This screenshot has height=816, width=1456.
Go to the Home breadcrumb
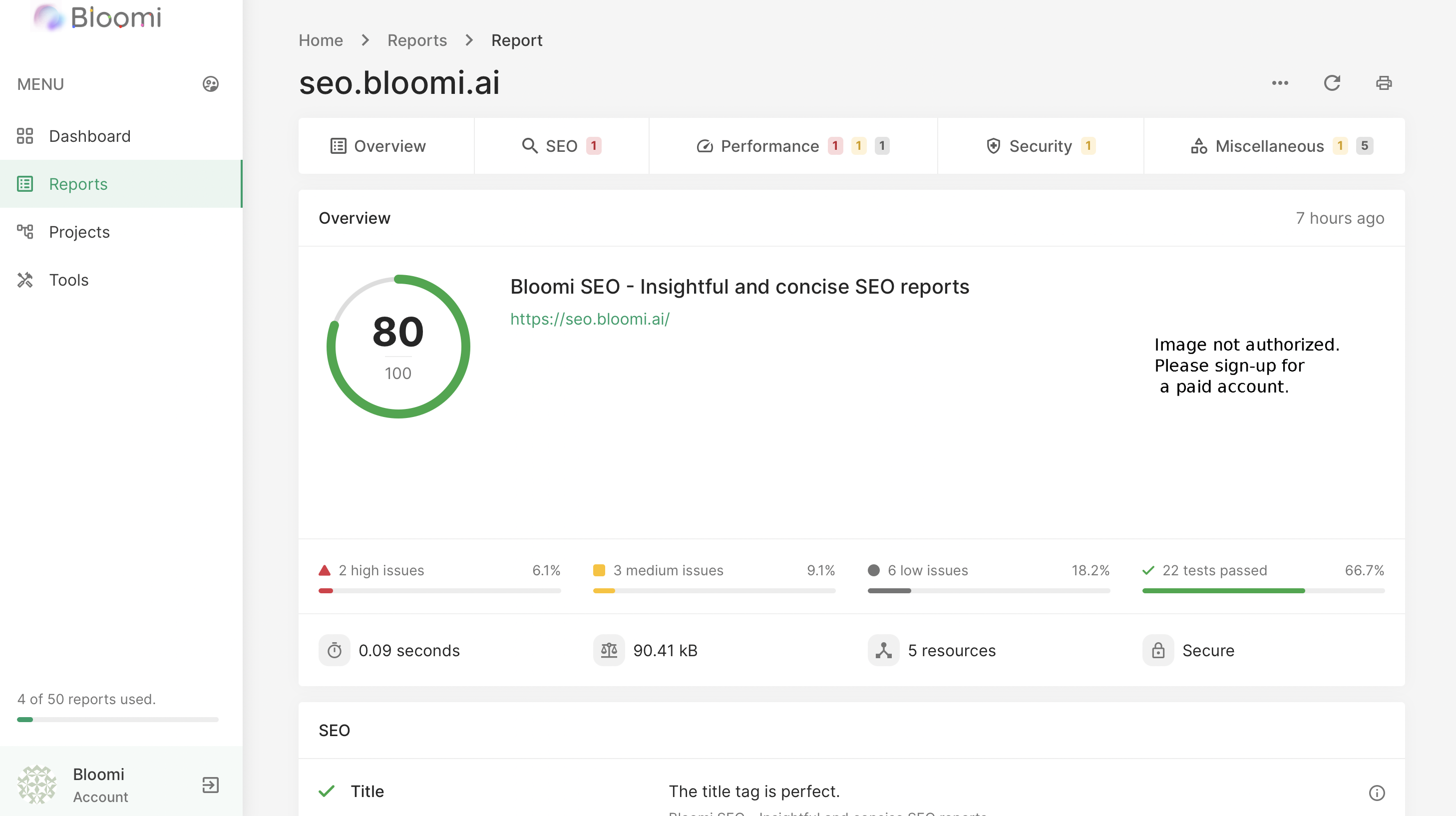(321, 40)
